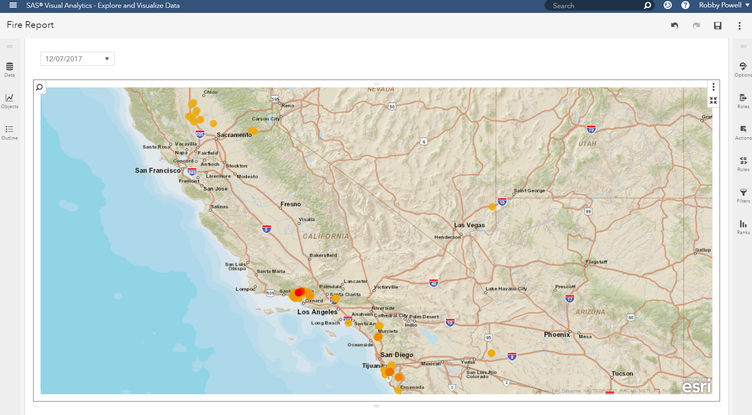Redo the last undone action
This screenshot has height=415, width=752.
pos(696,26)
